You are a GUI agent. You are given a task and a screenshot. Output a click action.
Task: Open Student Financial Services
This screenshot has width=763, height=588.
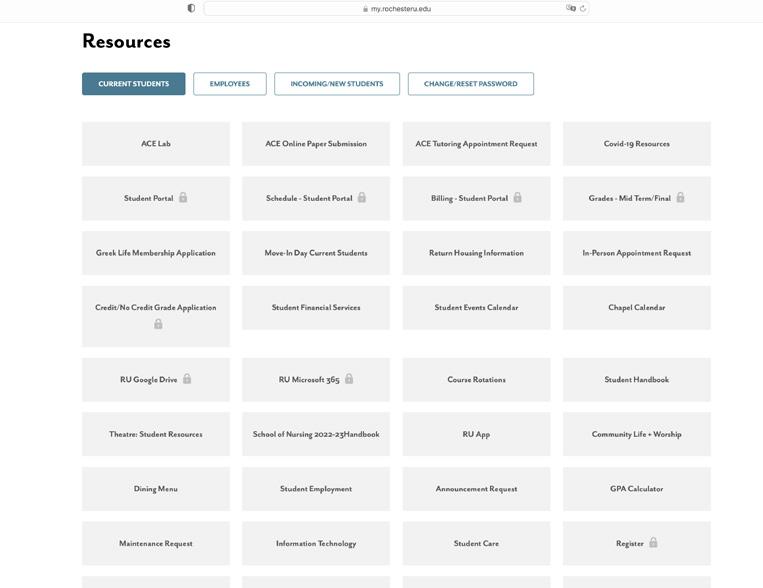pos(316,308)
